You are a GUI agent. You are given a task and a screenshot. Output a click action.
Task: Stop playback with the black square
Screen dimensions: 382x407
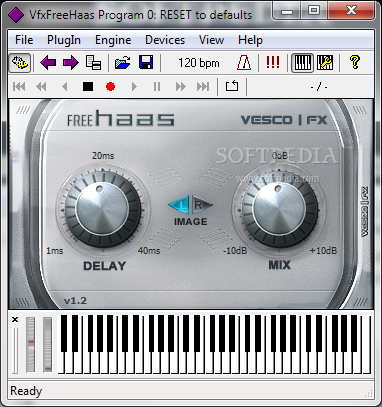tap(88, 87)
